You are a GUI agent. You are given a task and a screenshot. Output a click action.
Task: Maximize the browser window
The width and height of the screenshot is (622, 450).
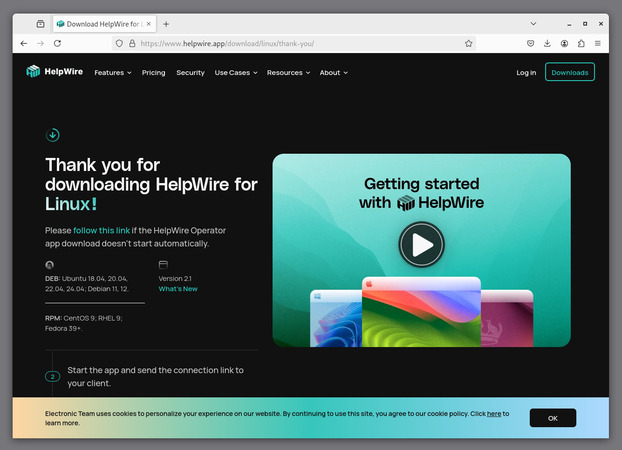(x=585, y=24)
